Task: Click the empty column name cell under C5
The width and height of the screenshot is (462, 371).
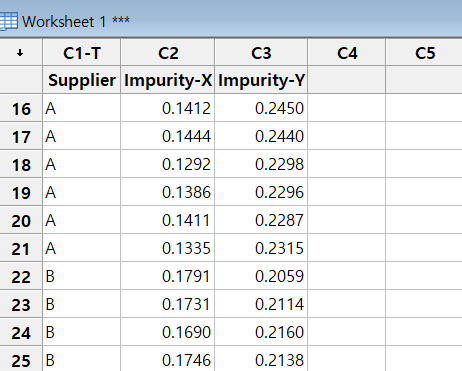Action: click(x=424, y=80)
